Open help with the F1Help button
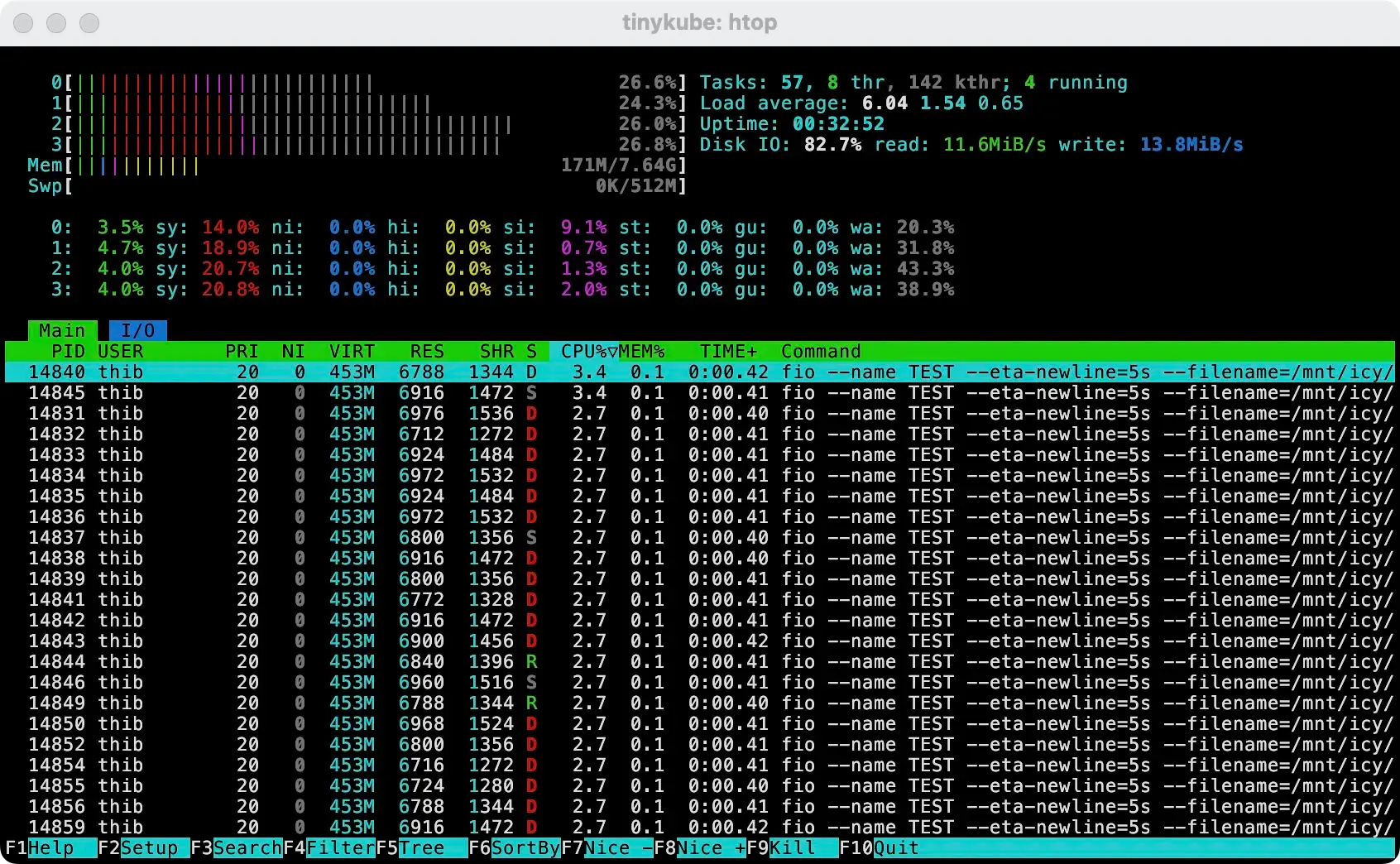The image size is (1400, 864). click(x=36, y=847)
